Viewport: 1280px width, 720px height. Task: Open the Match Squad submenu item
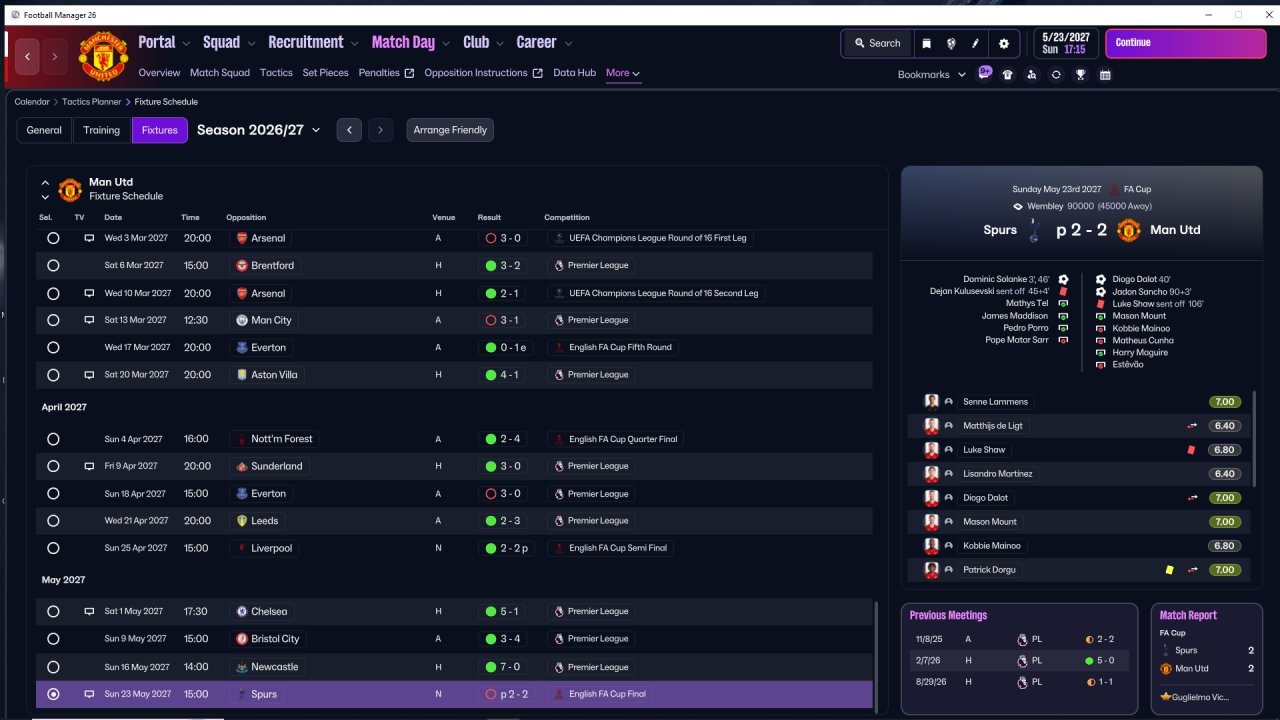tap(220, 73)
